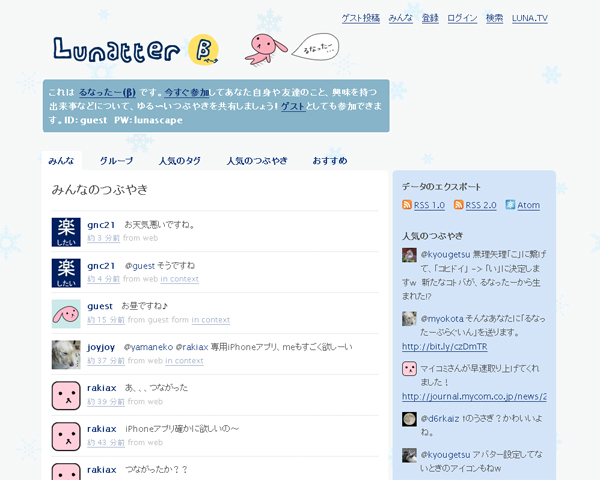Click the 今すぐ参加 signup link
Image resolution: width=600 pixels, height=480 pixels.
point(188,91)
